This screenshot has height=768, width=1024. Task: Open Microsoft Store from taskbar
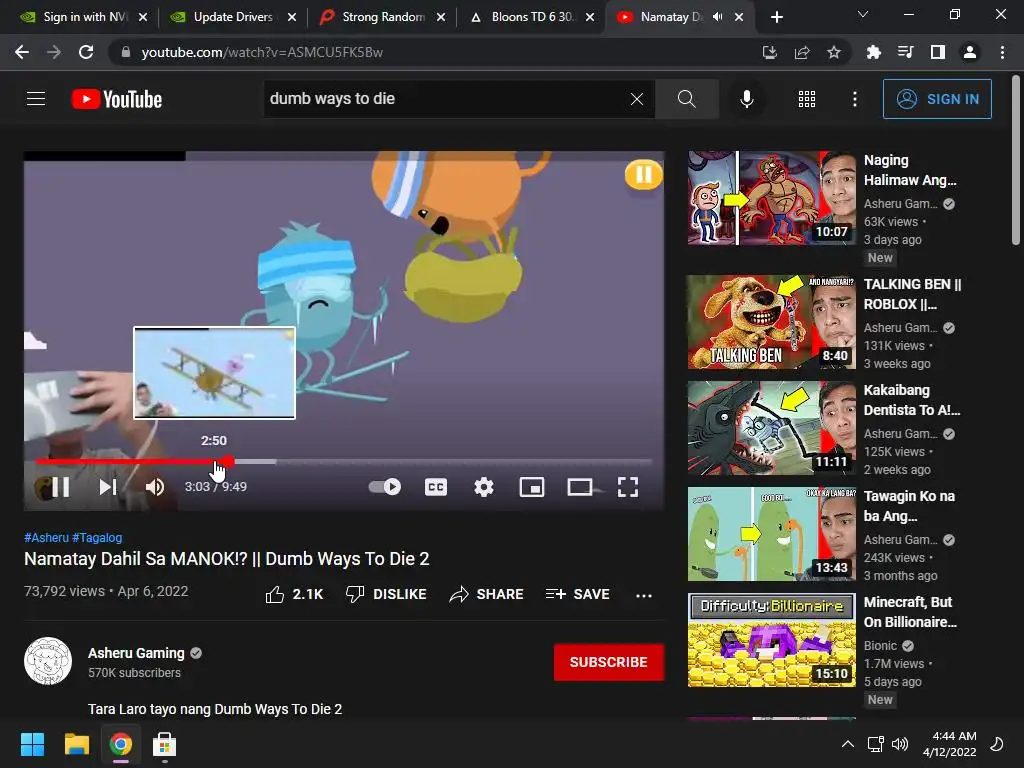pos(164,744)
